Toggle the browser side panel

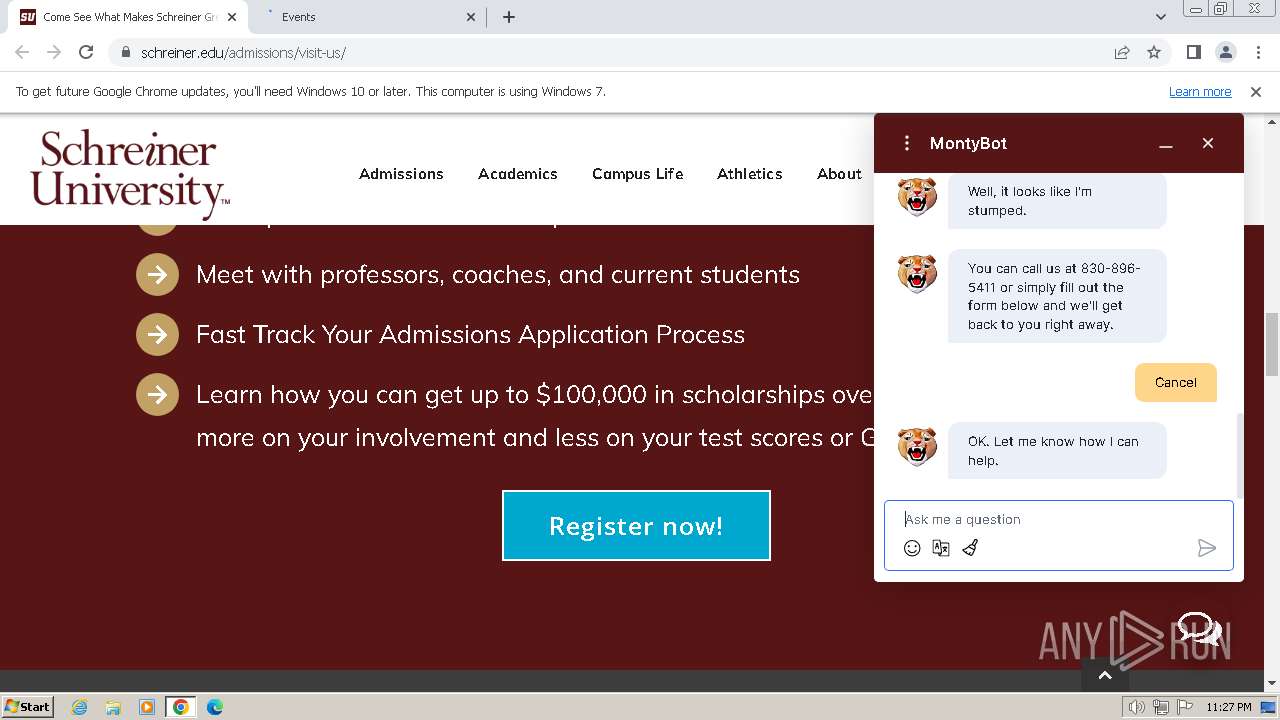point(1193,52)
